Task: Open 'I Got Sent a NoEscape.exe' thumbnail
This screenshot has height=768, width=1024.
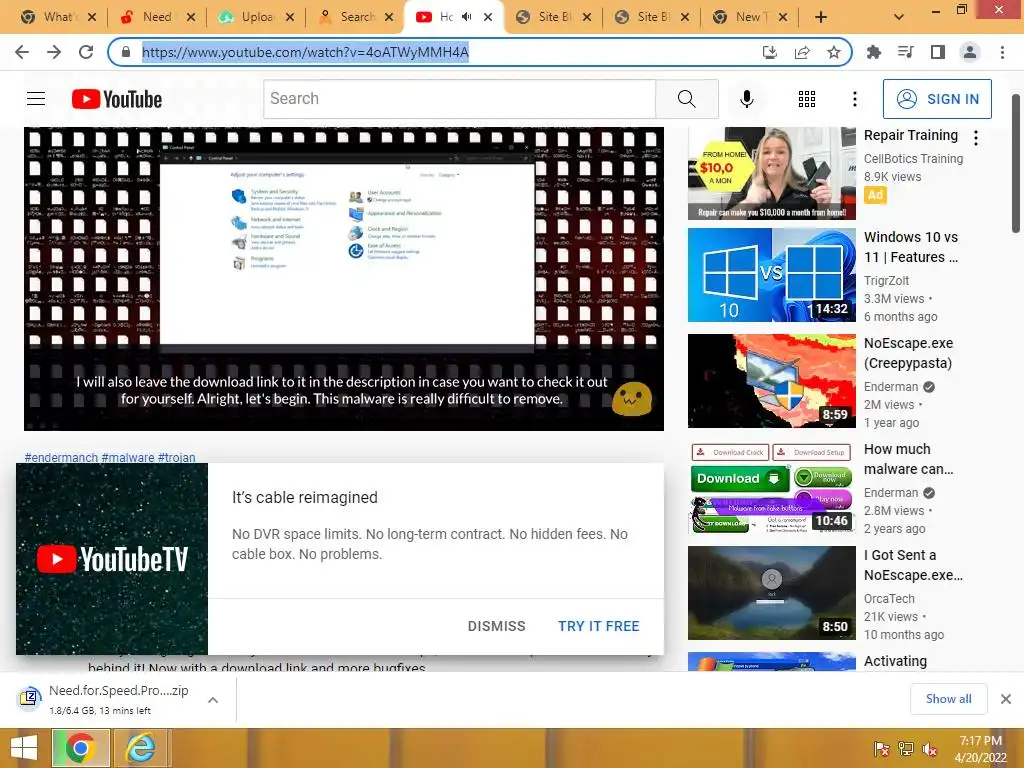Action: [x=771, y=593]
